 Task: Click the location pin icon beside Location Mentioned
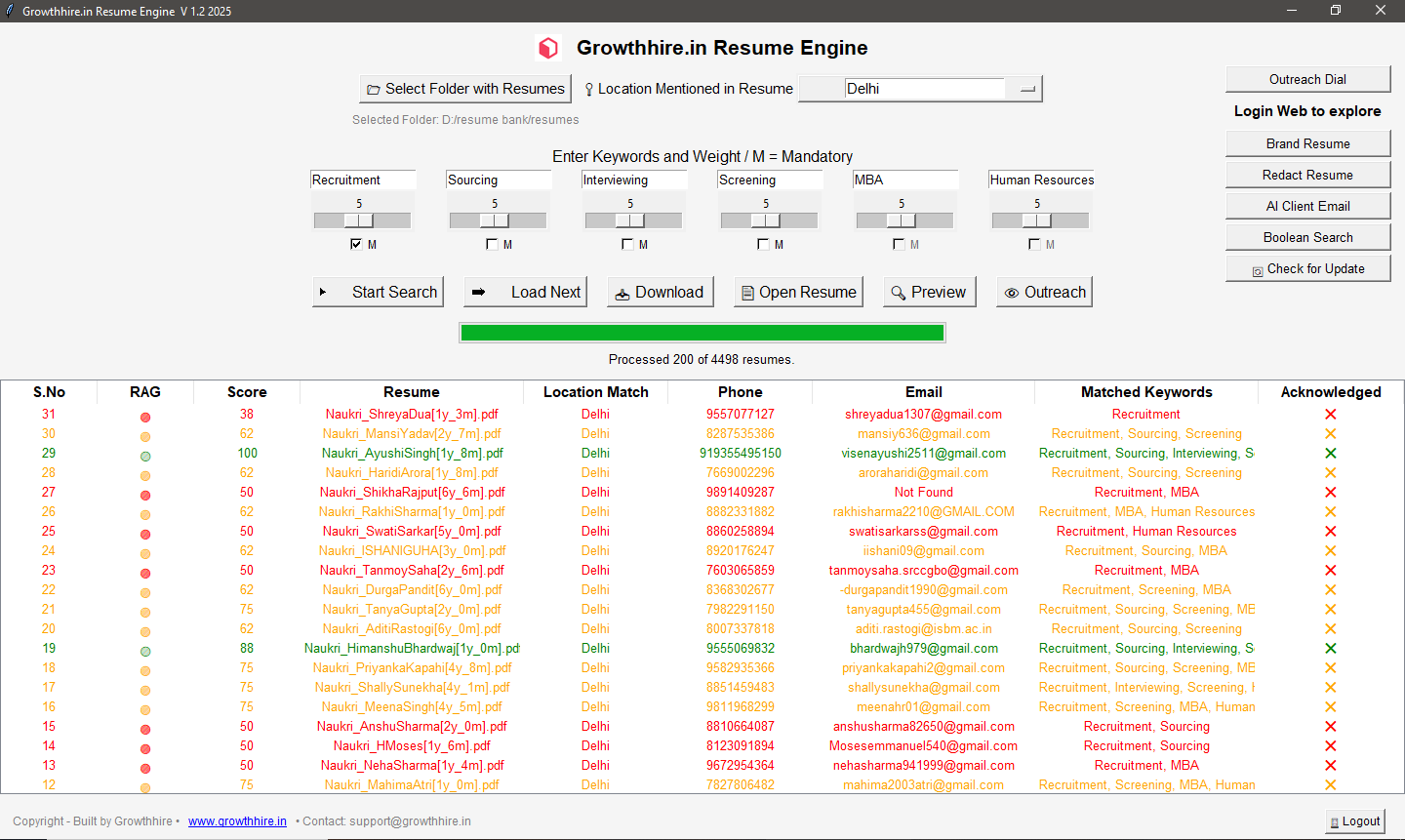pos(588,90)
